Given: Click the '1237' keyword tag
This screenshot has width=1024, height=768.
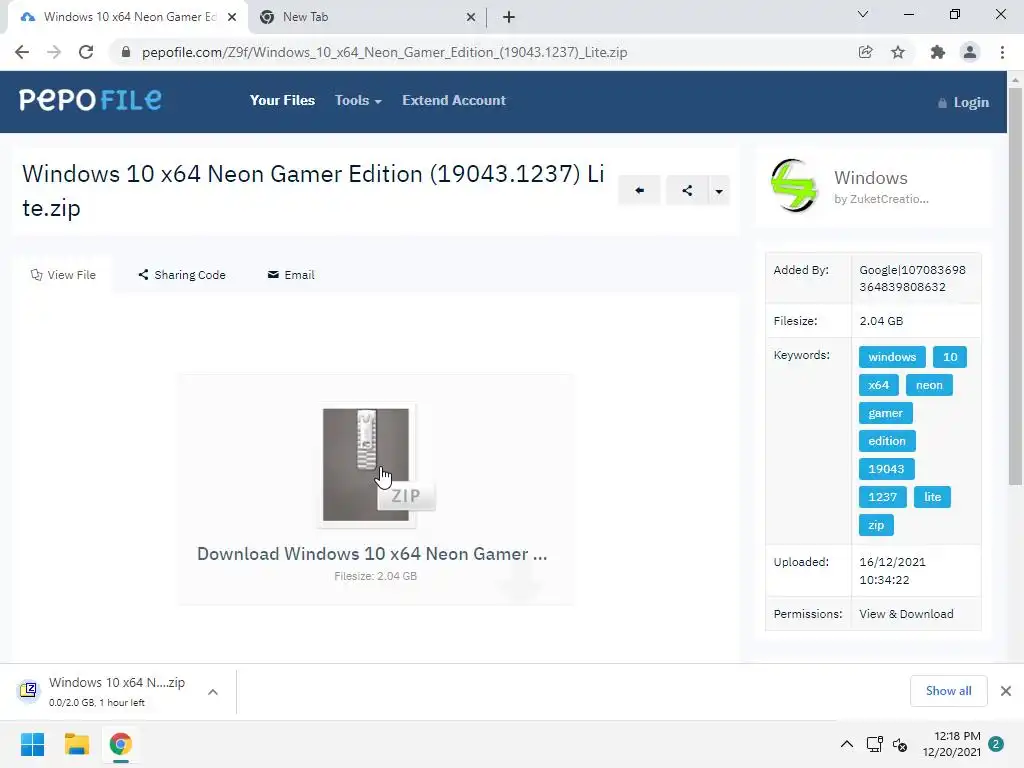Looking at the screenshot, I should pos(882,497).
